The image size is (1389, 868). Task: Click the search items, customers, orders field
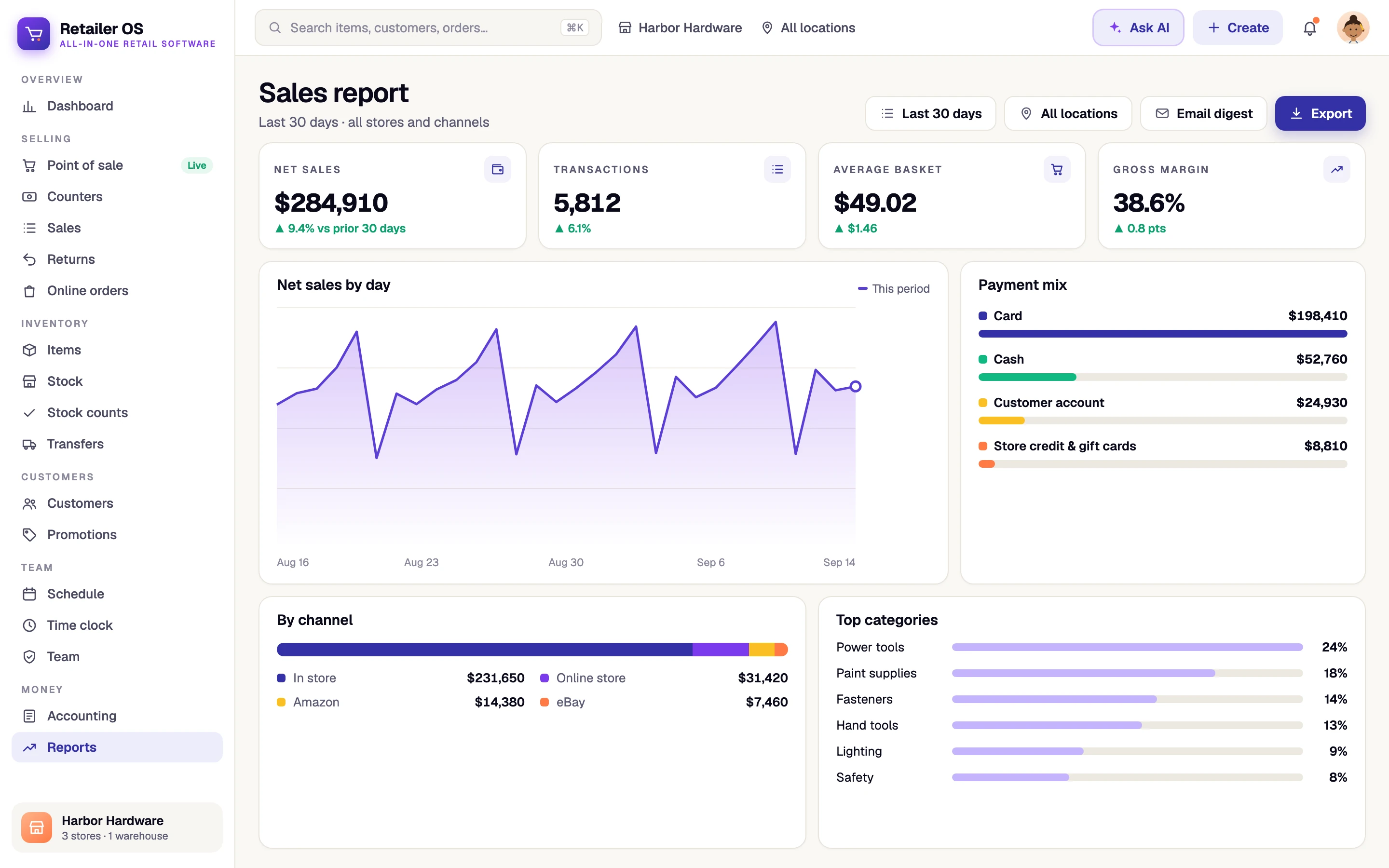click(428, 27)
